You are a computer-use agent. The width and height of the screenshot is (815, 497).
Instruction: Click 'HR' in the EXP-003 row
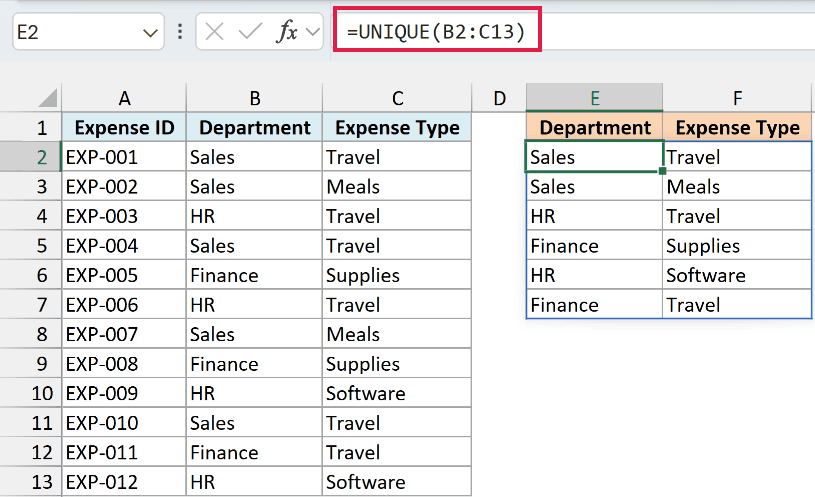(254, 216)
